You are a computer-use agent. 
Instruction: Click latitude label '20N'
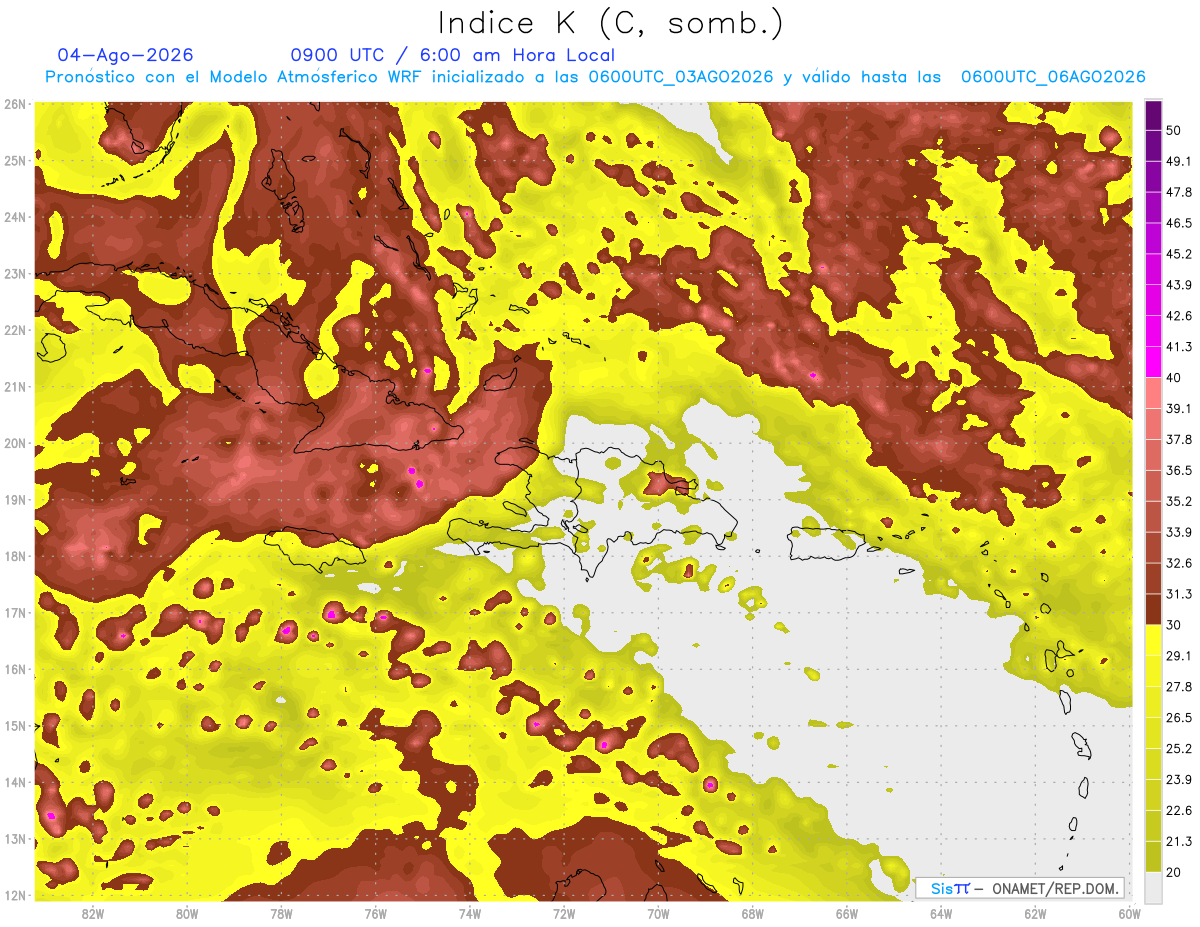pyautogui.click(x=15, y=443)
